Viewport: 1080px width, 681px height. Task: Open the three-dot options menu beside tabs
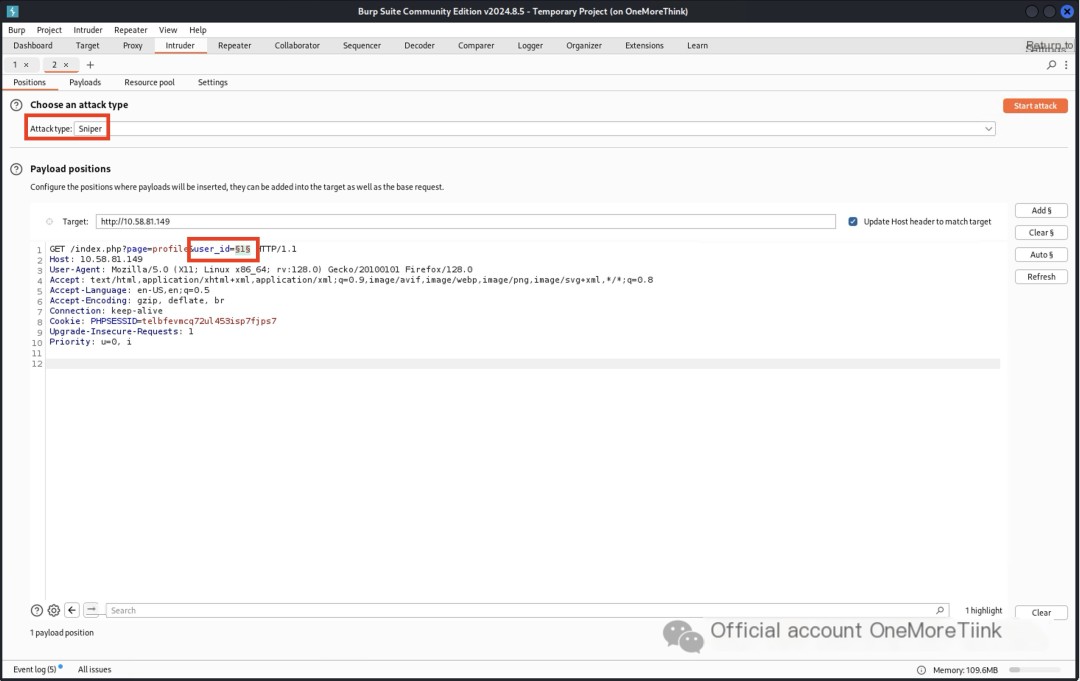point(1066,65)
